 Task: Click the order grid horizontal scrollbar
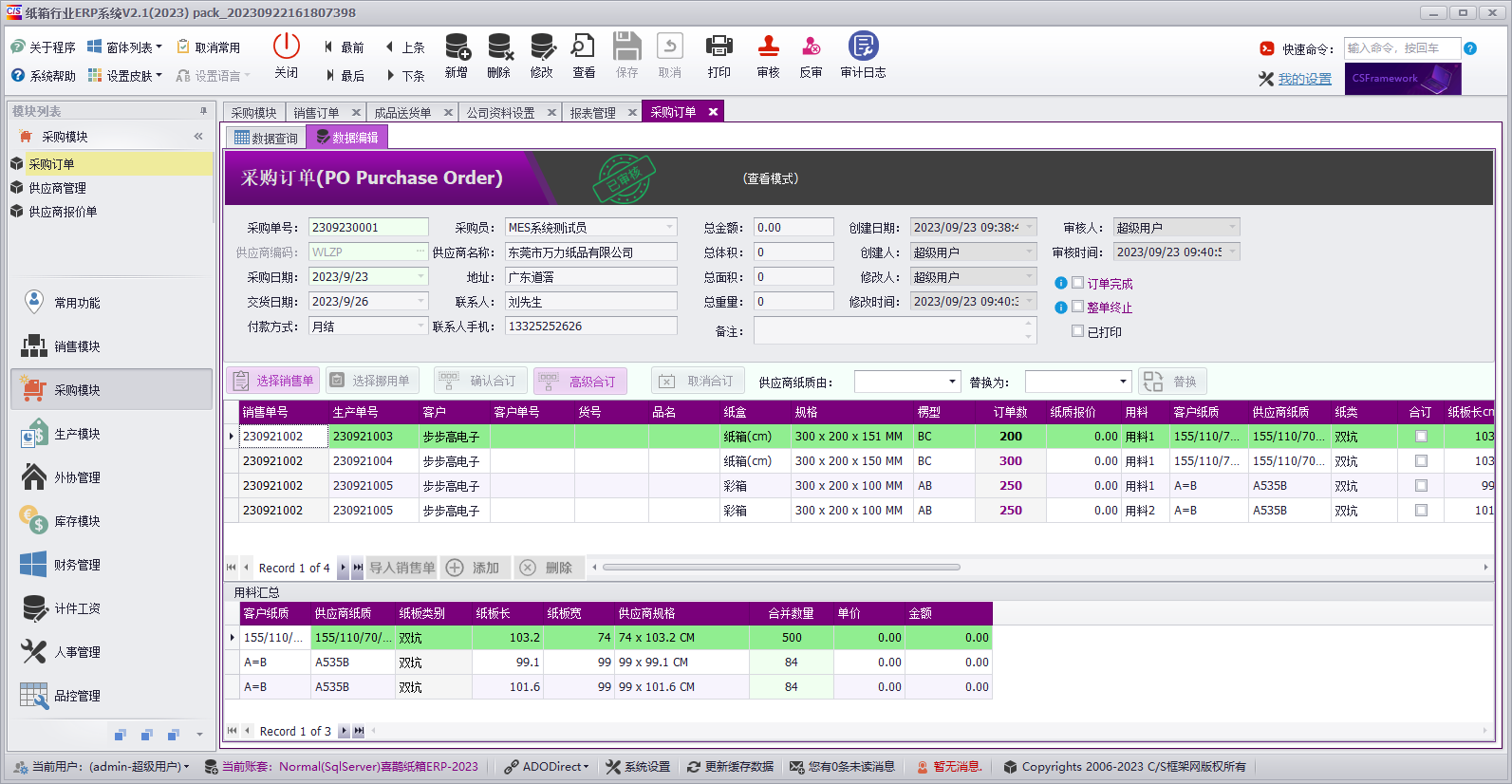tap(781, 568)
